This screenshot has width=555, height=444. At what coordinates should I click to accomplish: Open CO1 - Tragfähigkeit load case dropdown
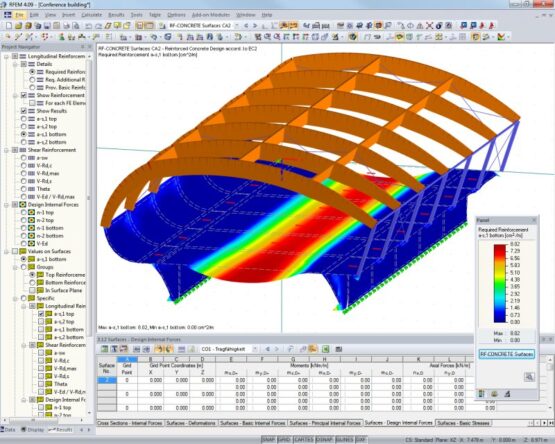pos(255,349)
